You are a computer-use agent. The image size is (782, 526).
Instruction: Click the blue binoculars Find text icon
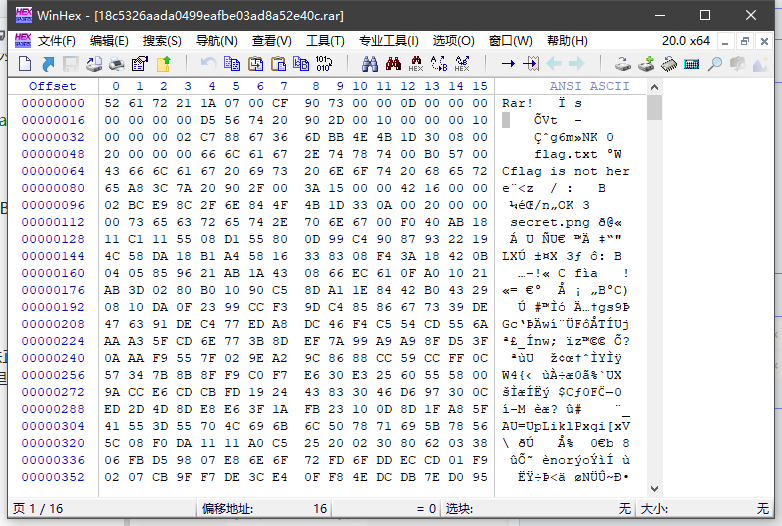(370, 64)
